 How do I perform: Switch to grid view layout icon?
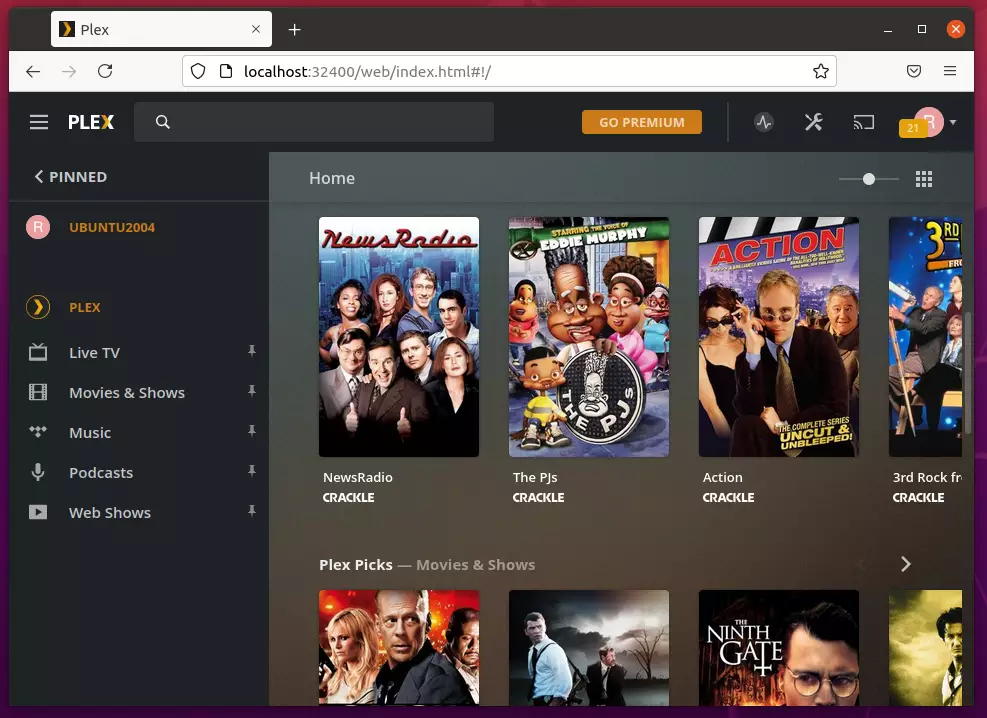923,179
